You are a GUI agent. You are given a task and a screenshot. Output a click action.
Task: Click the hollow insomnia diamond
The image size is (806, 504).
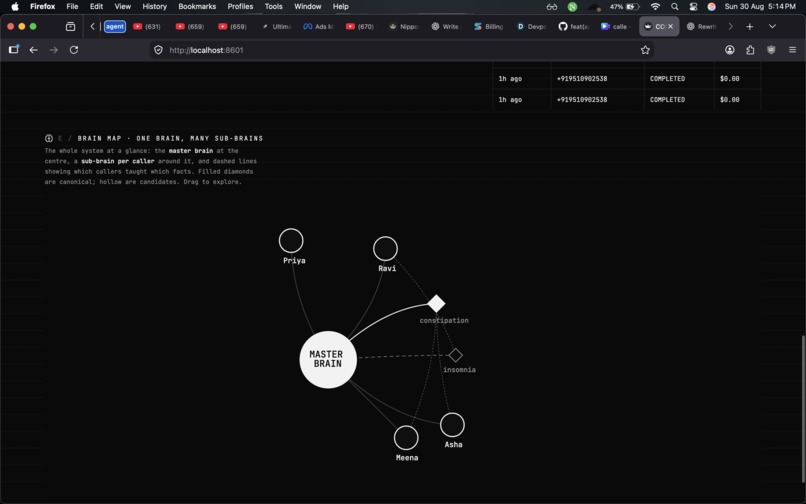point(455,355)
